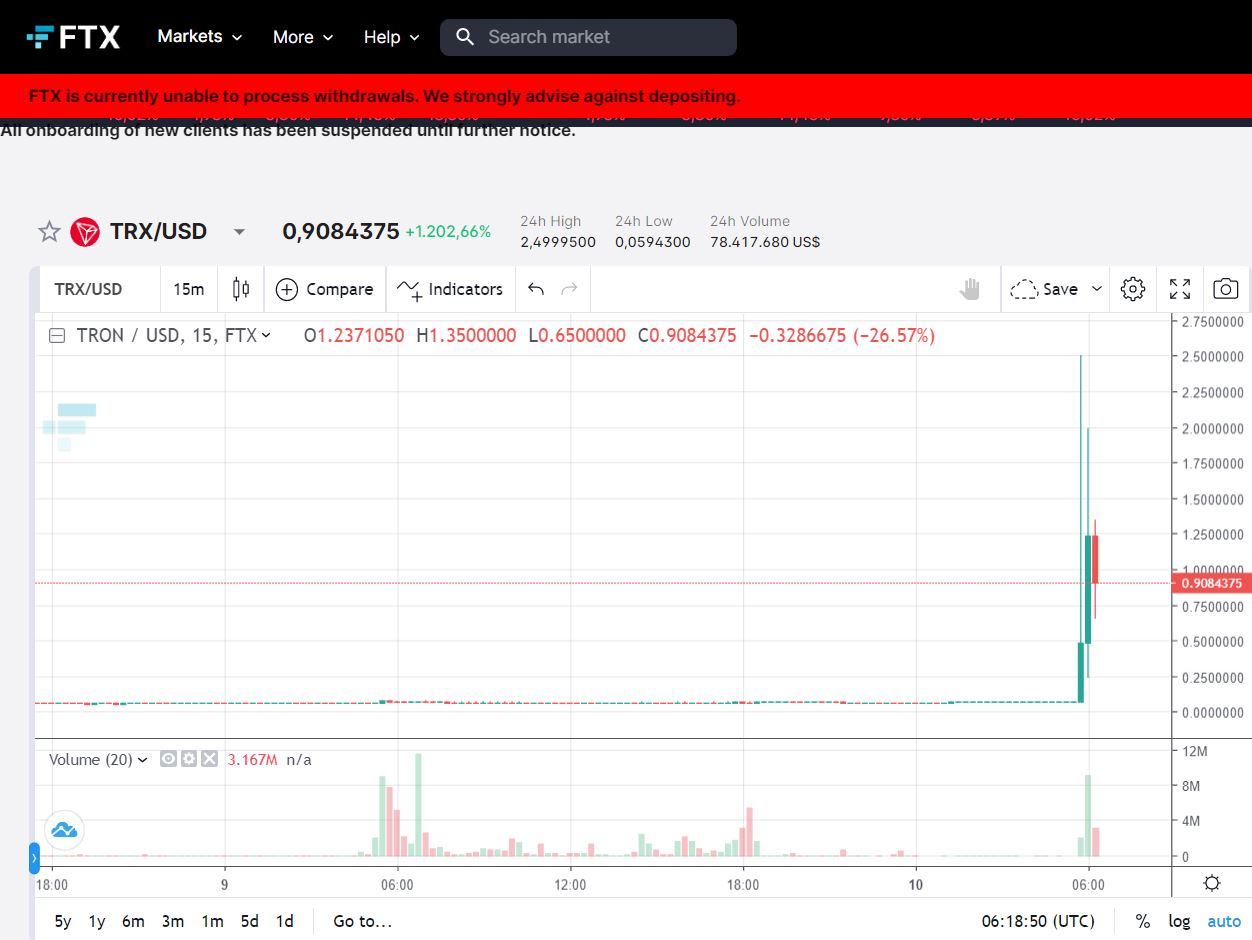Click the withdrawals warning banner text
Viewport: 1252px width, 940px height.
[x=385, y=97]
